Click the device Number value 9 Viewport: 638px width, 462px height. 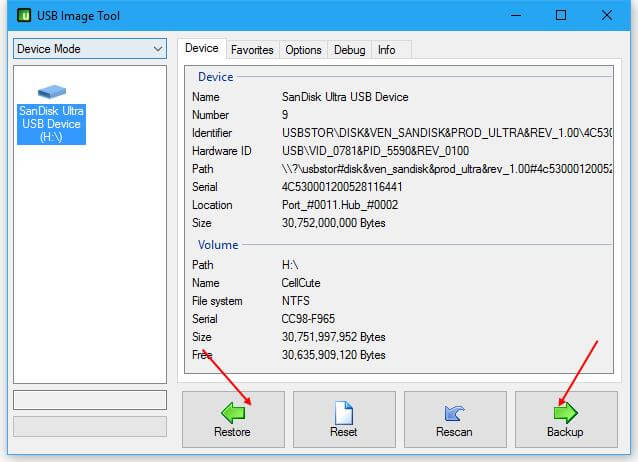pos(285,115)
